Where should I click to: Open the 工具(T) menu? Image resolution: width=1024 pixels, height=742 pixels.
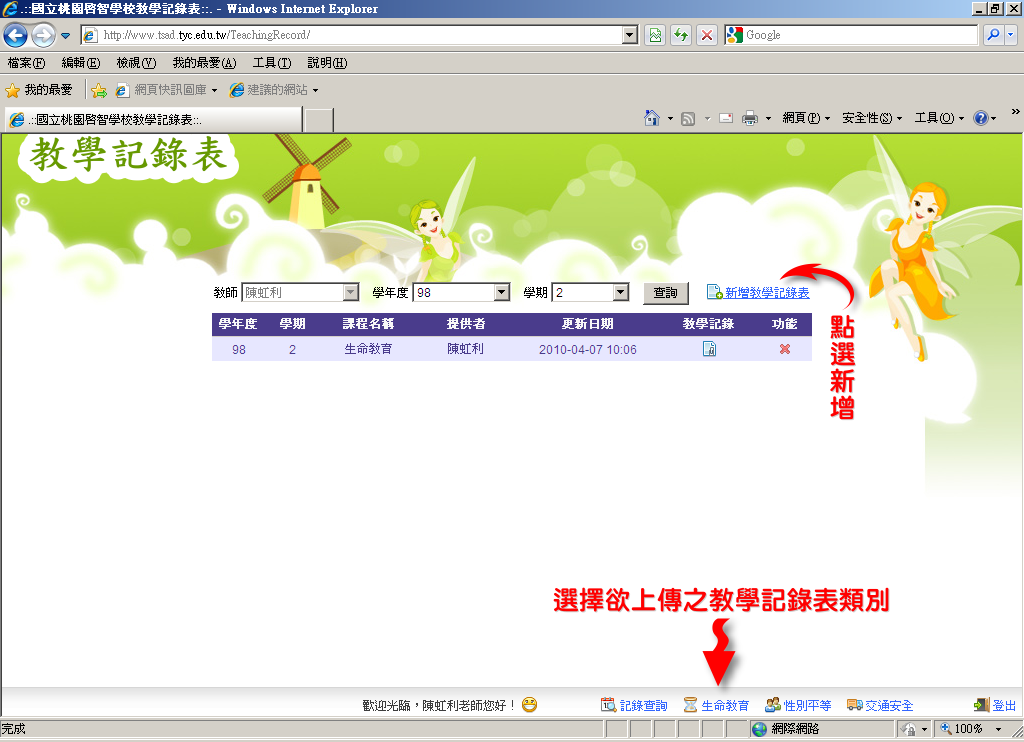[272, 63]
